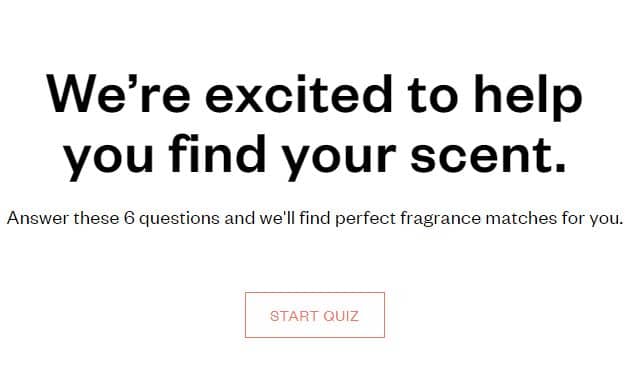Click the "you find your scent." heading line
Screen dimensions: 633x365
[x=315, y=156]
